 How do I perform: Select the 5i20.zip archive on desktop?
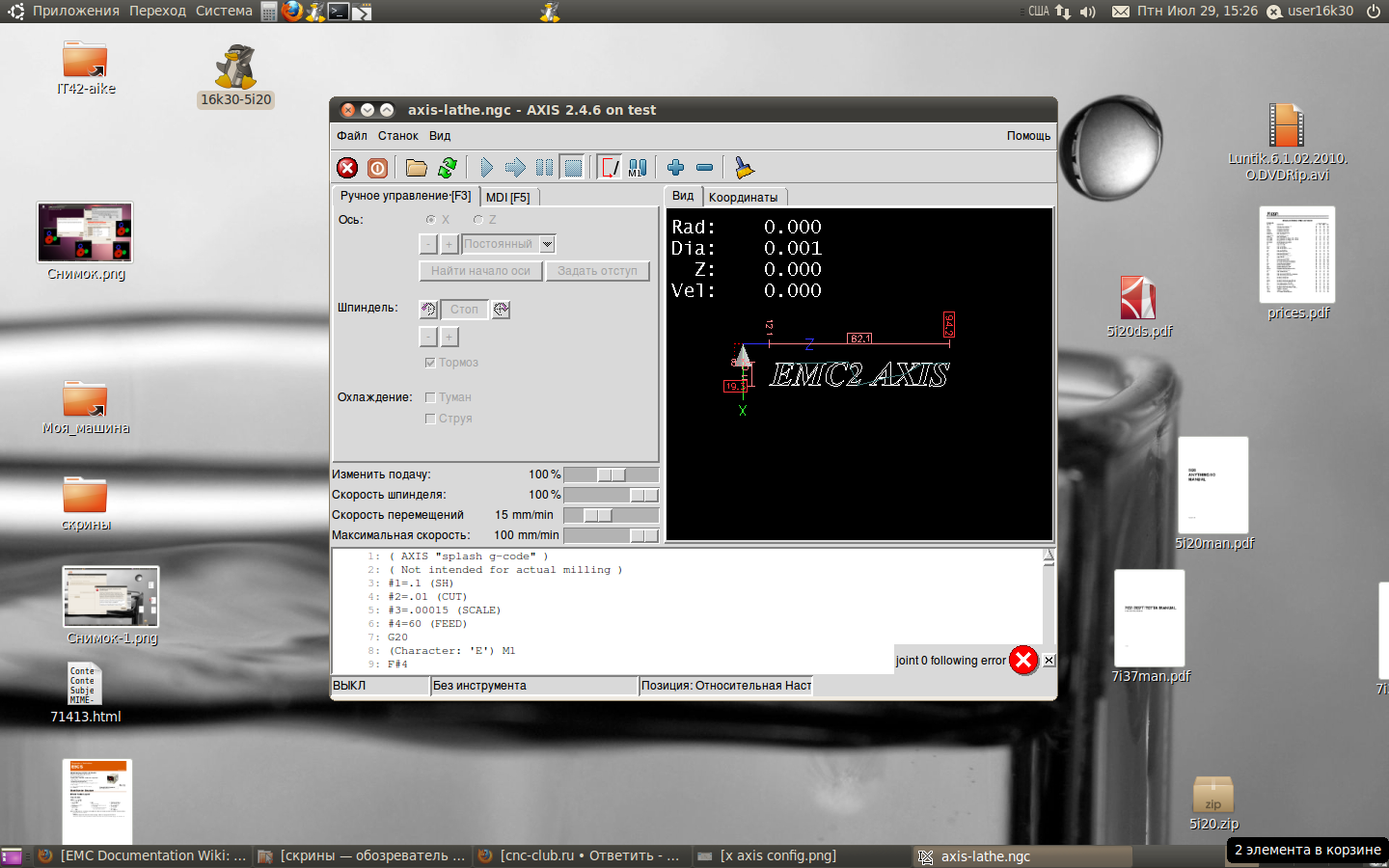[x=1213, y=803]
